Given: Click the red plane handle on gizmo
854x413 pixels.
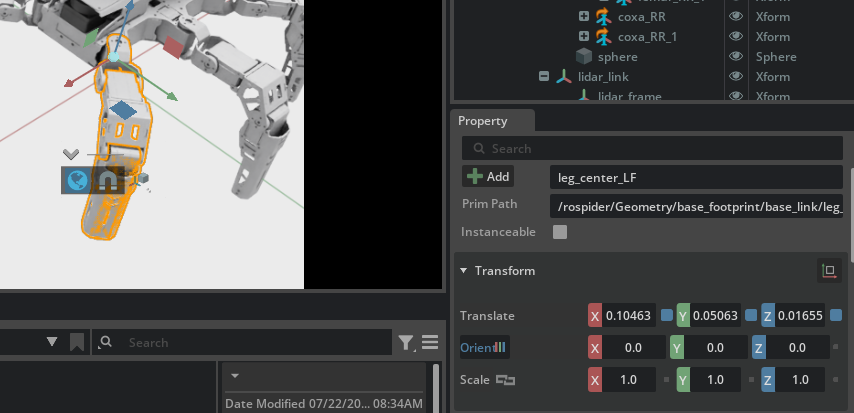Looking at the screenshot, I should pyautogui.click(x=173, y=47).
